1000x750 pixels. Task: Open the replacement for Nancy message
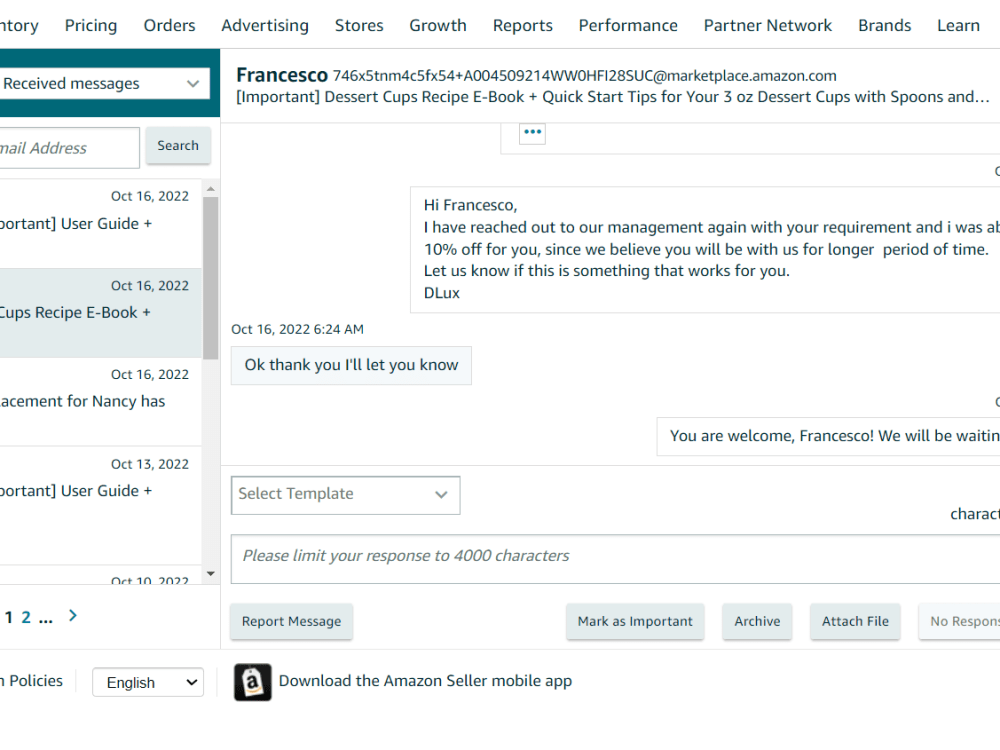pyautogui.click(x=101, y=401)
